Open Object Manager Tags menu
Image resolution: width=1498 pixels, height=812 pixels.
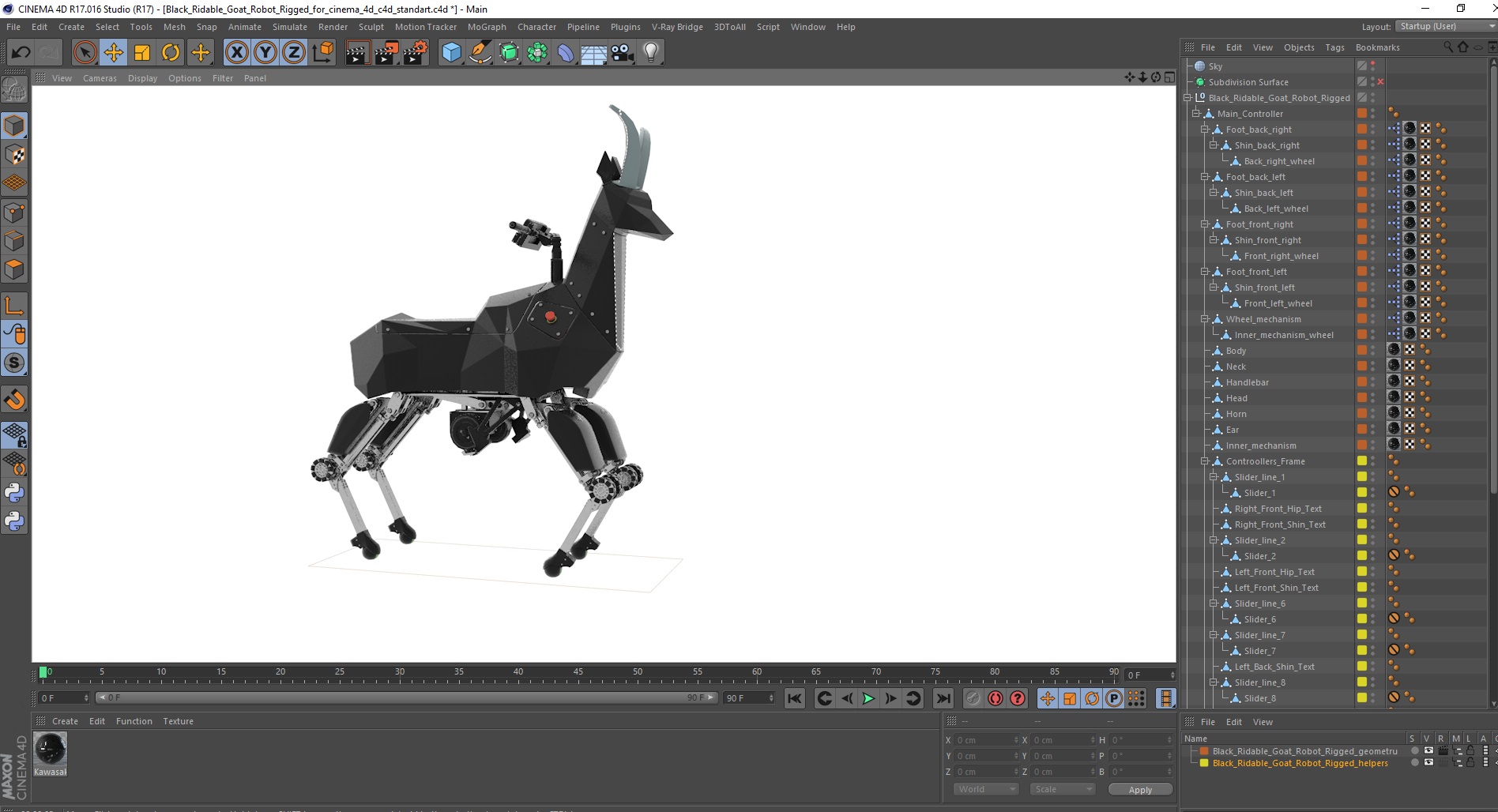(x=1334, y=47)
